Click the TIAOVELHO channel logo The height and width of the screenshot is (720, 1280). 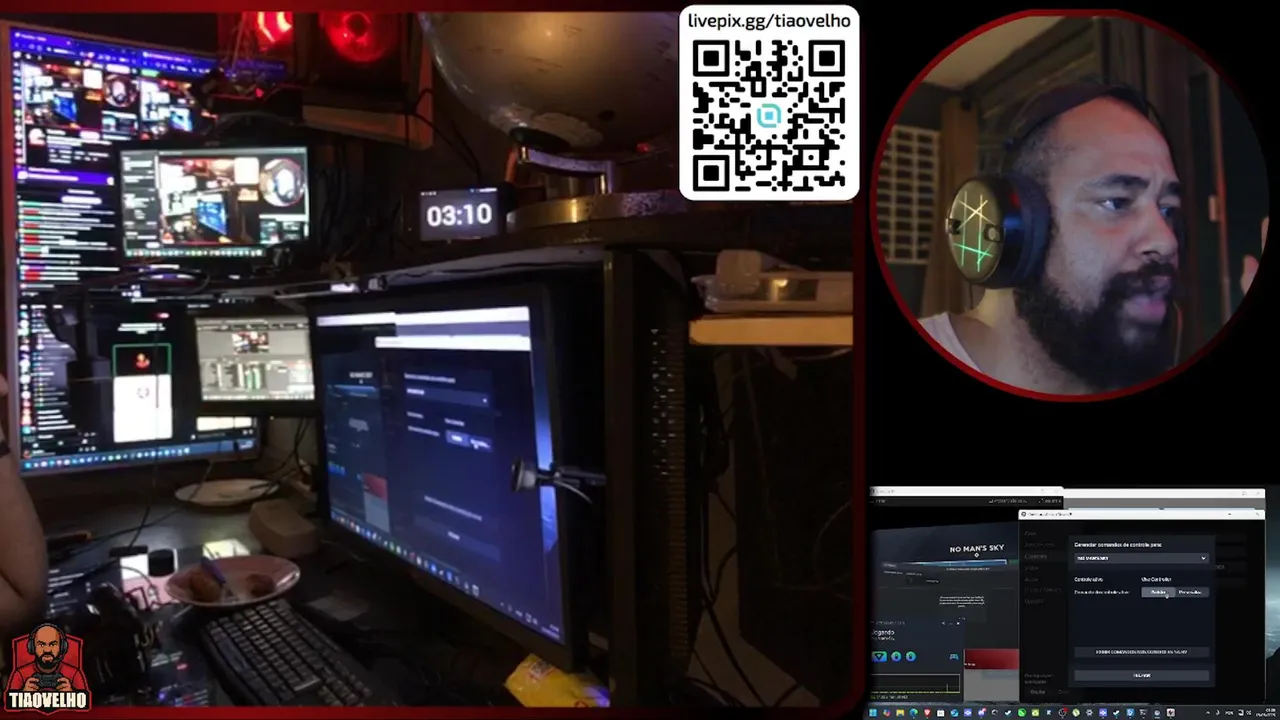coord(48,668)
